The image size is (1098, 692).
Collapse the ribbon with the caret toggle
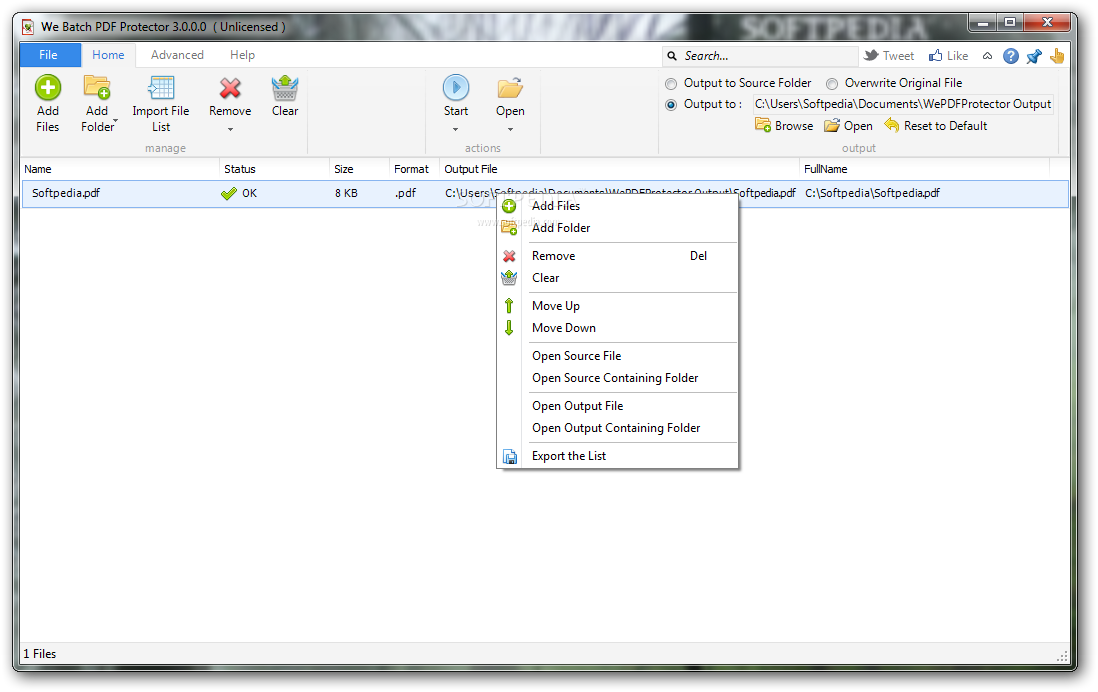pyautogui.click(x=987, y=56)
